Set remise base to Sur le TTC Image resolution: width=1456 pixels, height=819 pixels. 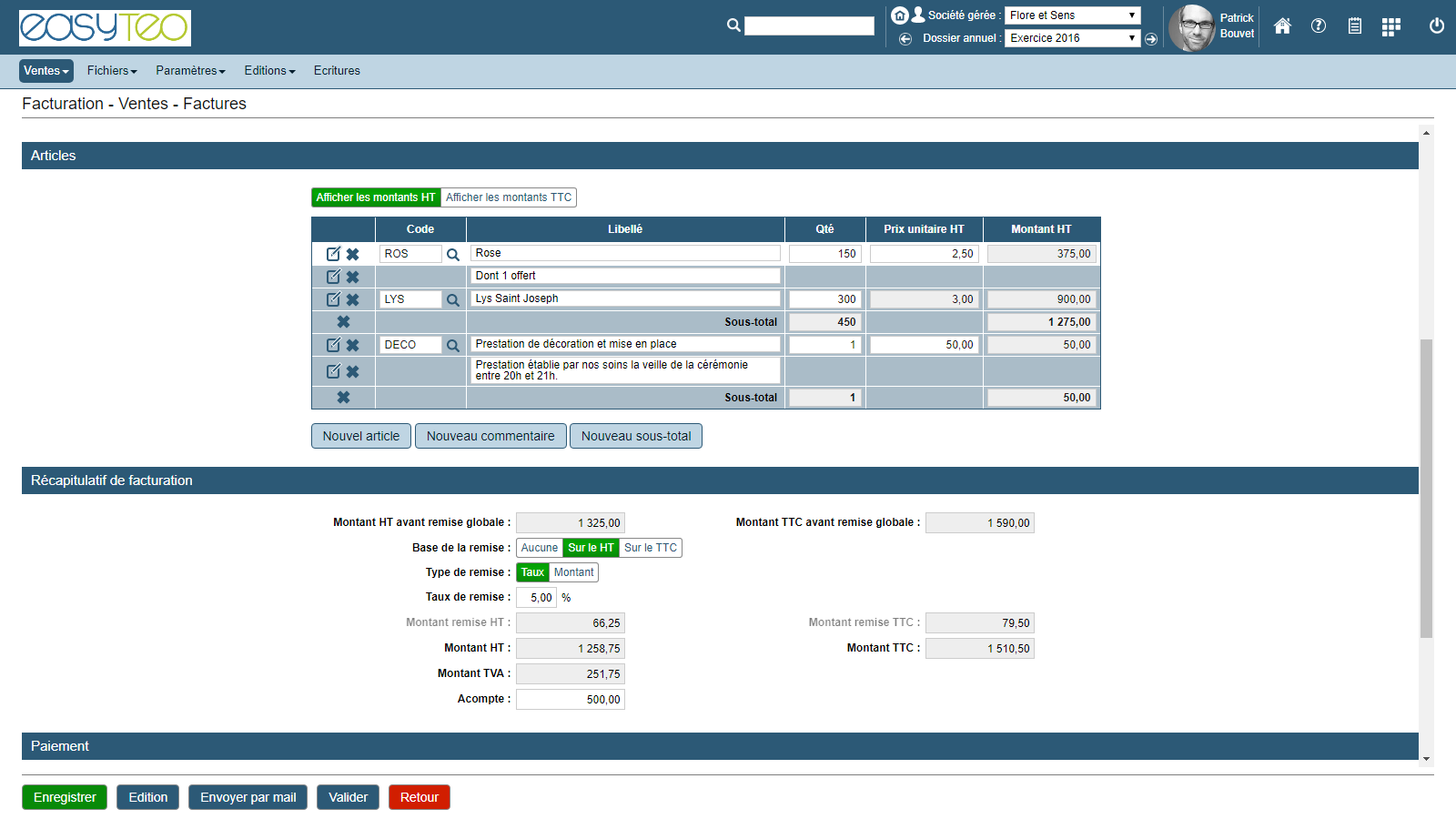click(x=650, y=548)
